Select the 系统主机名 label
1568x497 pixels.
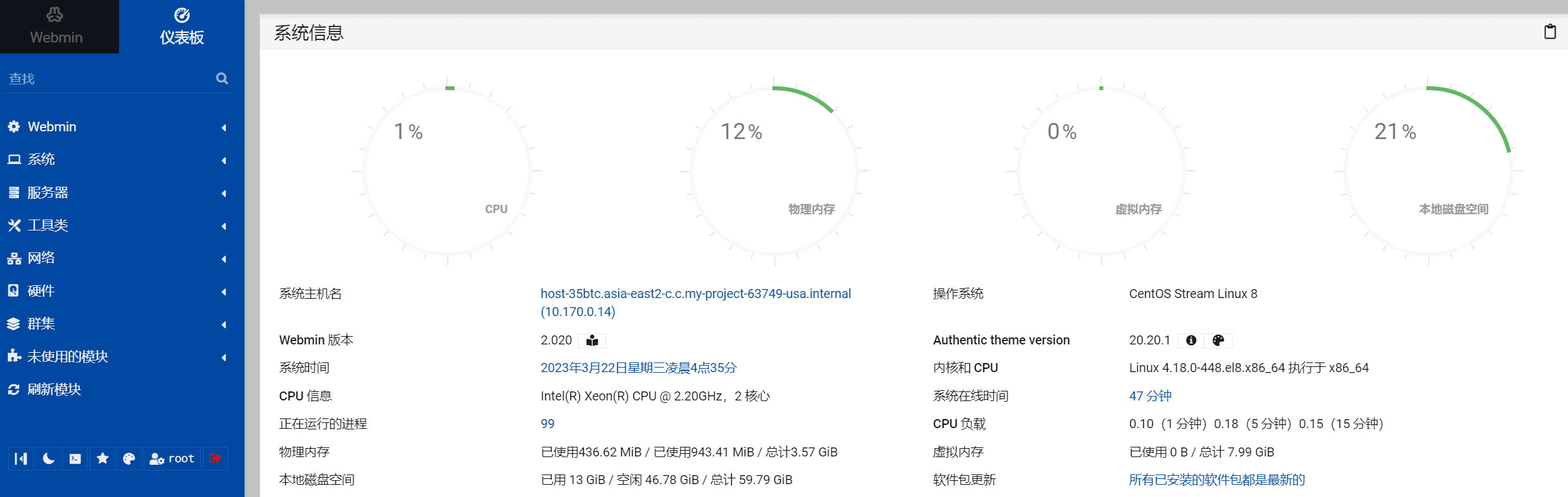311,294
